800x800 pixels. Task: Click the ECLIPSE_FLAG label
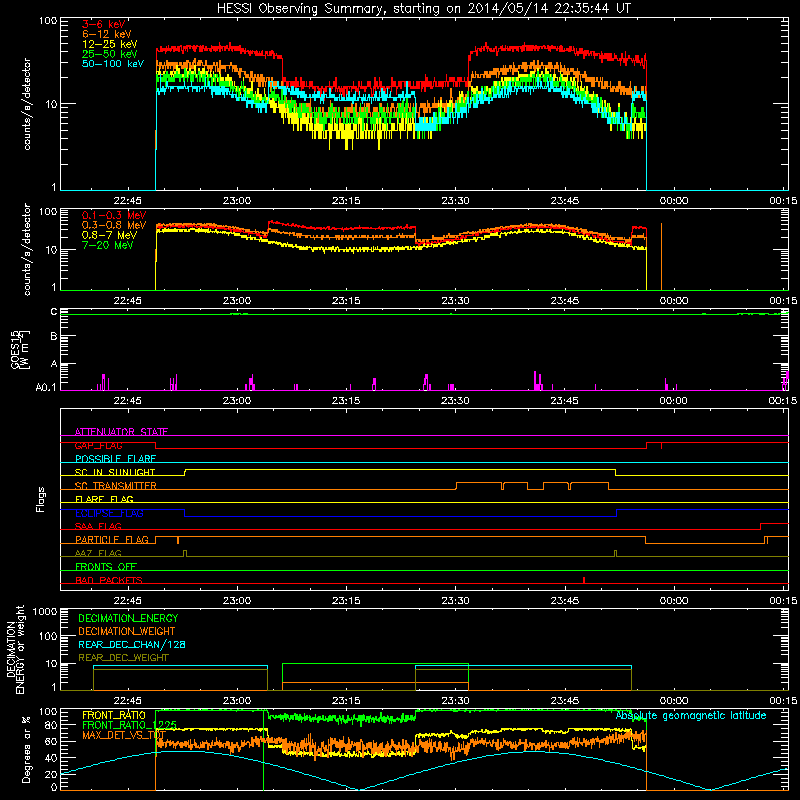(x=109, y=513)
